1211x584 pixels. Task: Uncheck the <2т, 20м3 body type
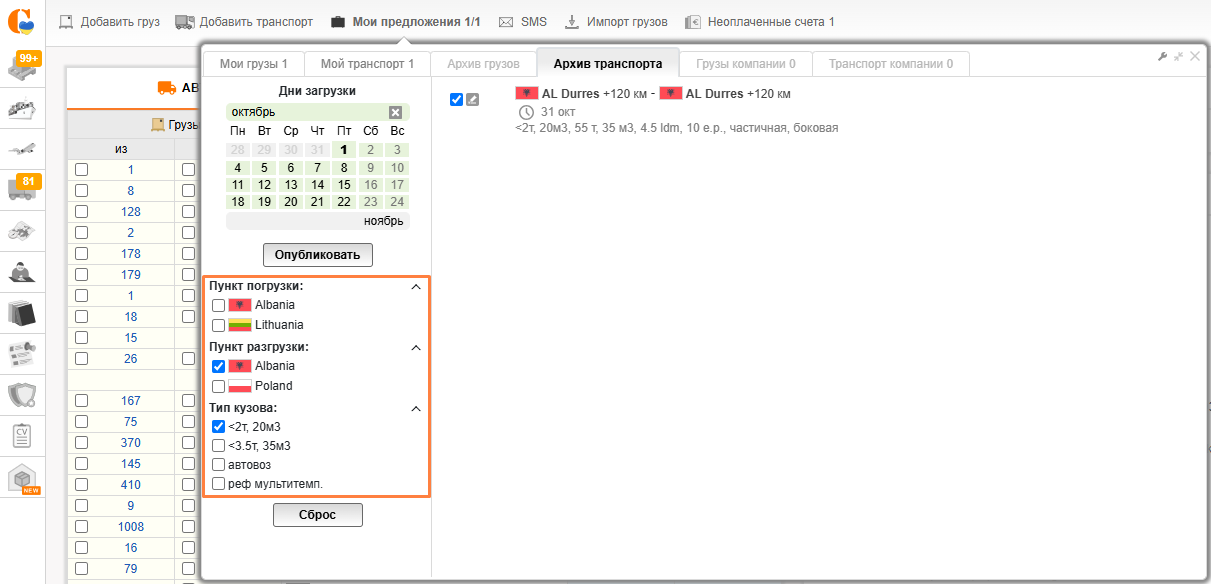coord(218,427)
